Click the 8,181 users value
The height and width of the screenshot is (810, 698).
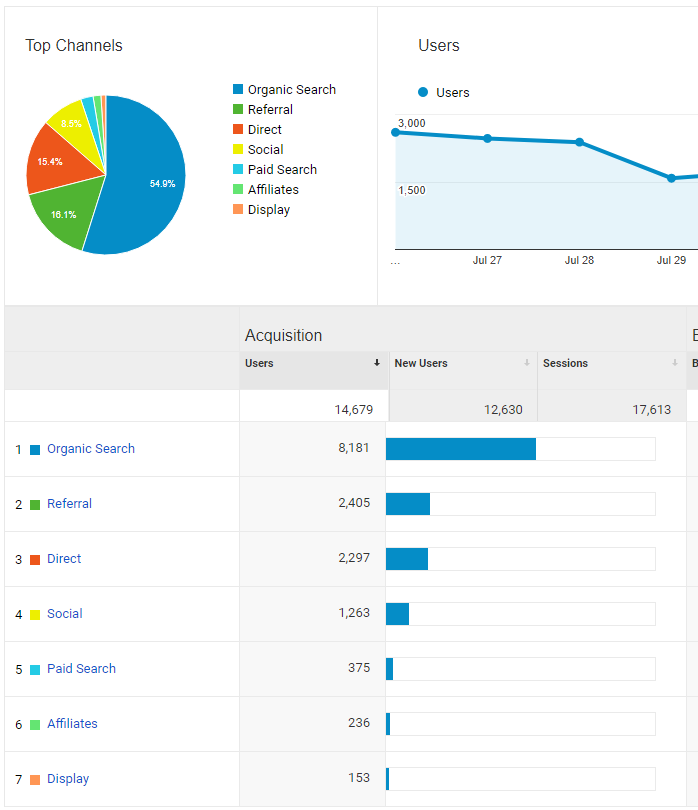354,447
